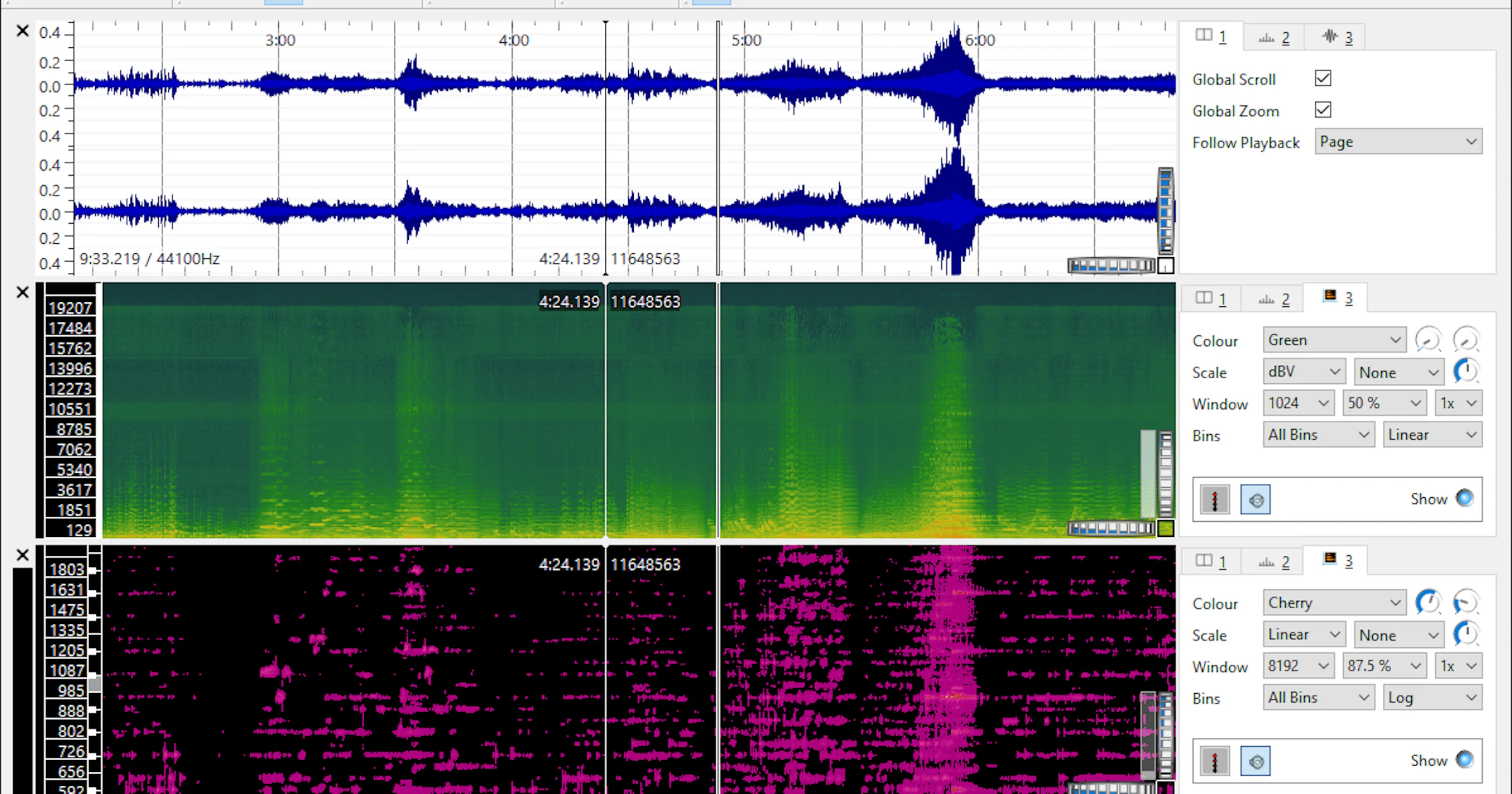The width and height of the screenshot is (1512, 794).
Task: Close the cherry spectrogram pane using its X
Action: pos(23,555)
